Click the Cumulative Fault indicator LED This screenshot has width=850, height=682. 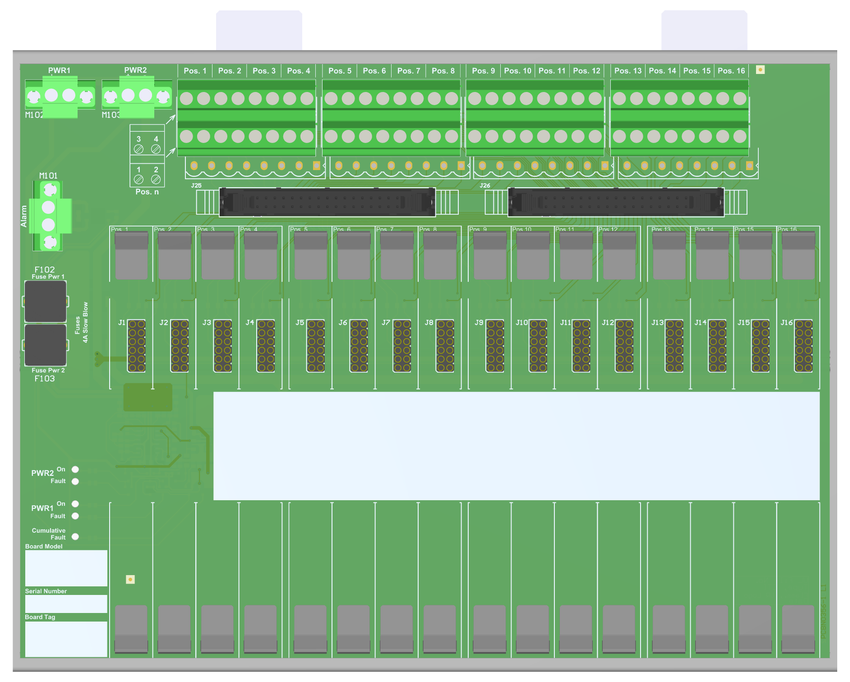coord(75,537)
